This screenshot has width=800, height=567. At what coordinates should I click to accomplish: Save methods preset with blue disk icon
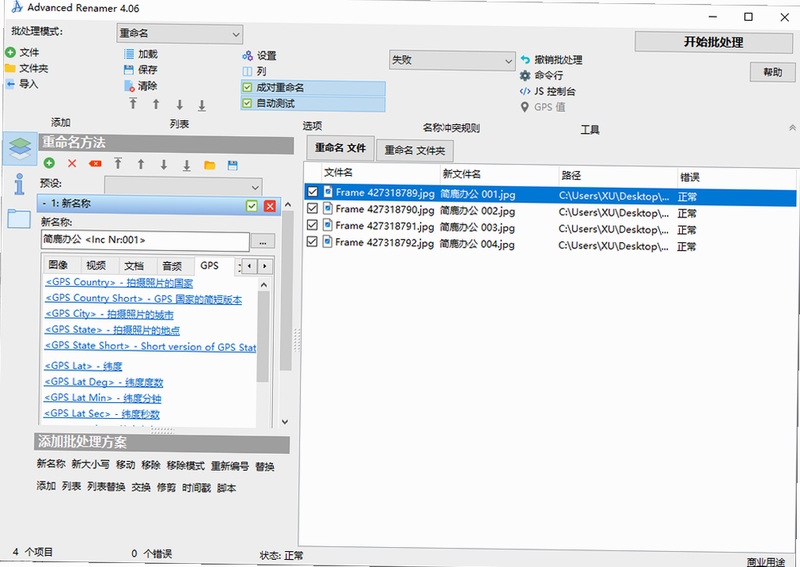(233, 165)
